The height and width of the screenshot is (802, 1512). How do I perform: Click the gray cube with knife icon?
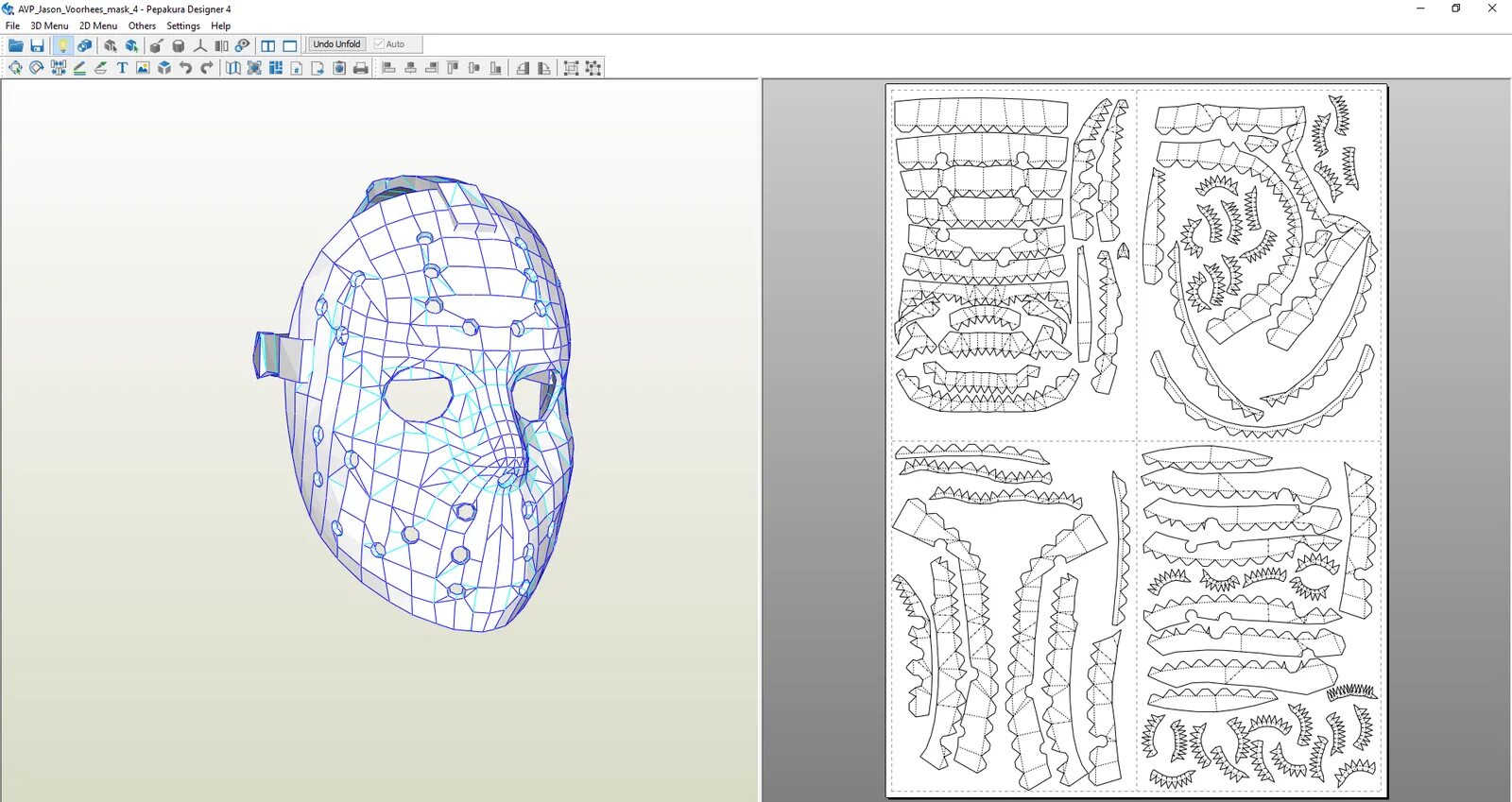[x=157, y=45]
